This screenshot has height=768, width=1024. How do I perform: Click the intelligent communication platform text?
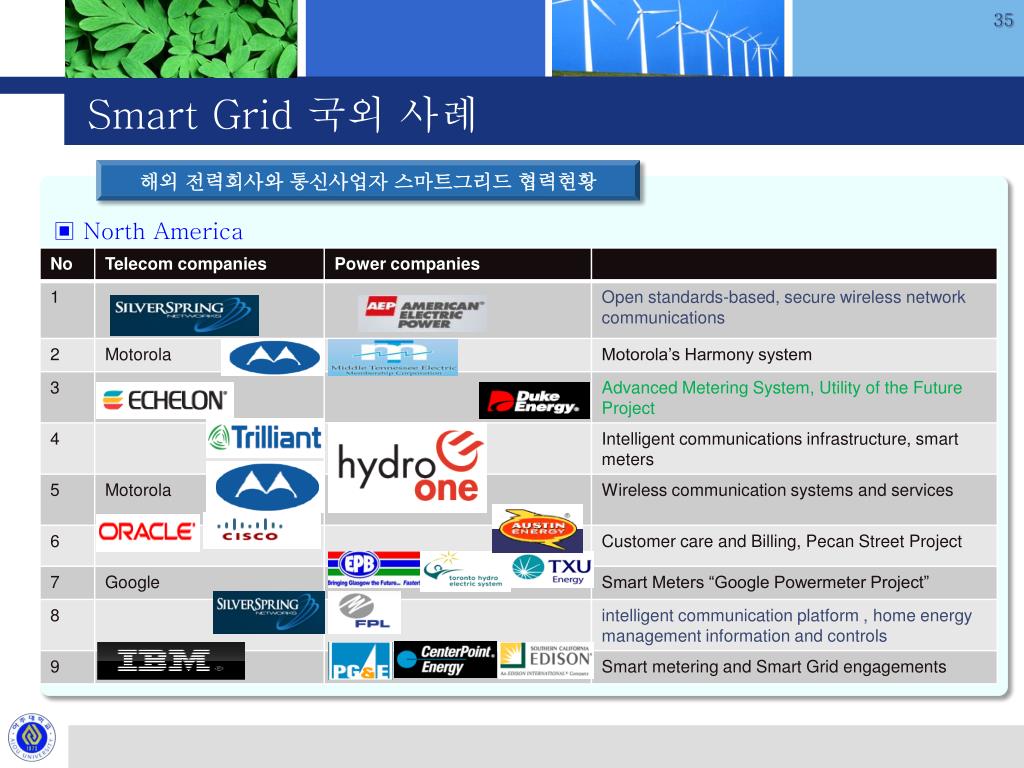pyautogui.click(x=786, y=626)
